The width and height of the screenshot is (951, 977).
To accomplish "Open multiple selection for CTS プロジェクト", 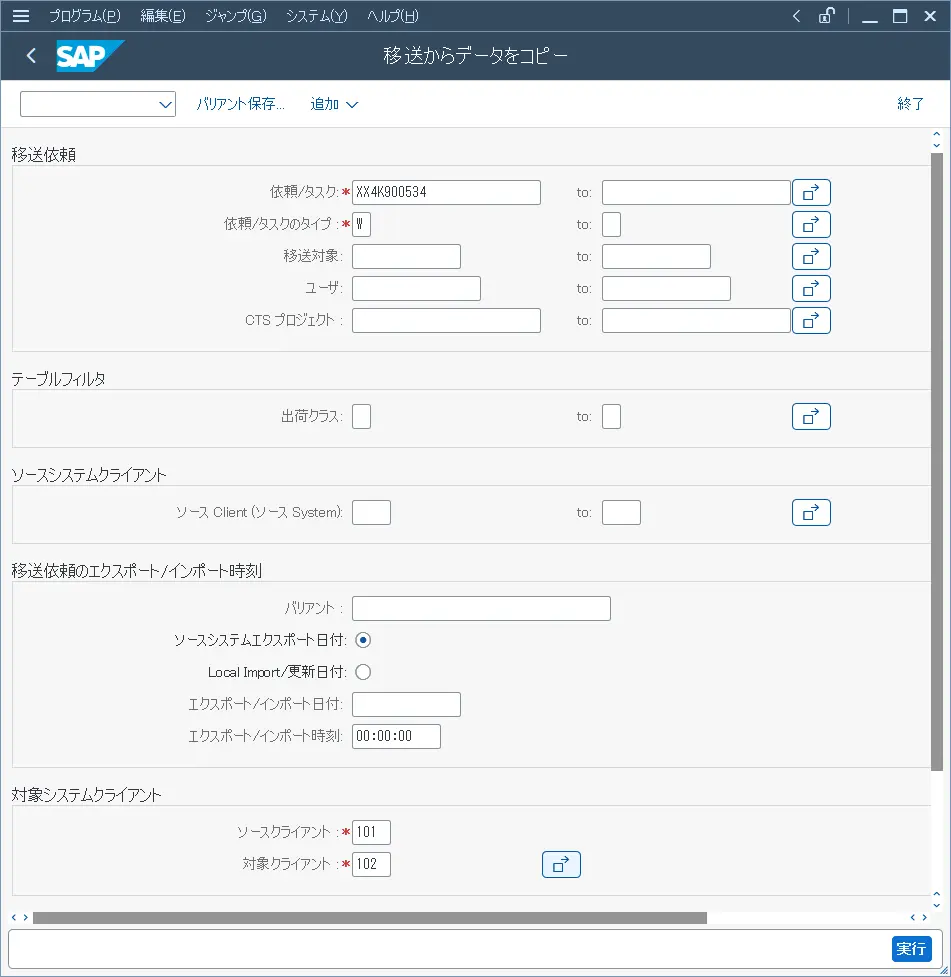I will tap(811, 320).
